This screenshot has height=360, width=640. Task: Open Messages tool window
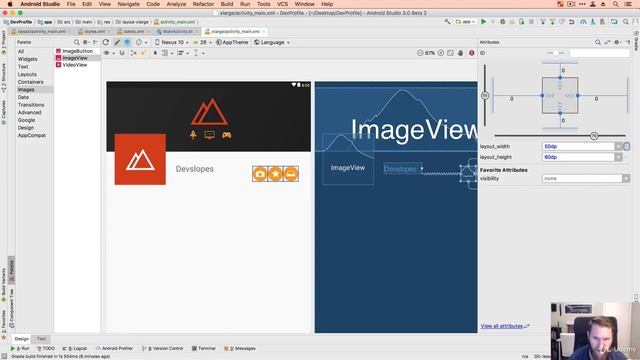[x=240, y=349]
